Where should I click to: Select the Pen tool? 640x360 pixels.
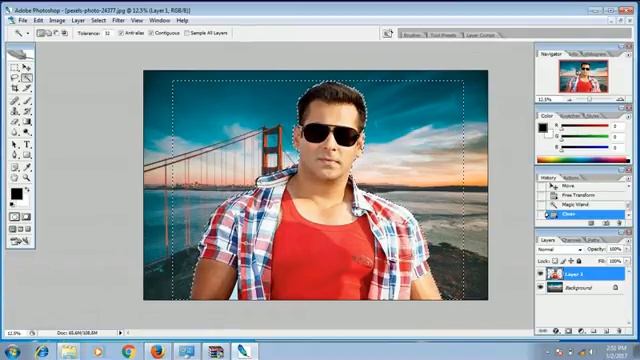coord(15,155)
